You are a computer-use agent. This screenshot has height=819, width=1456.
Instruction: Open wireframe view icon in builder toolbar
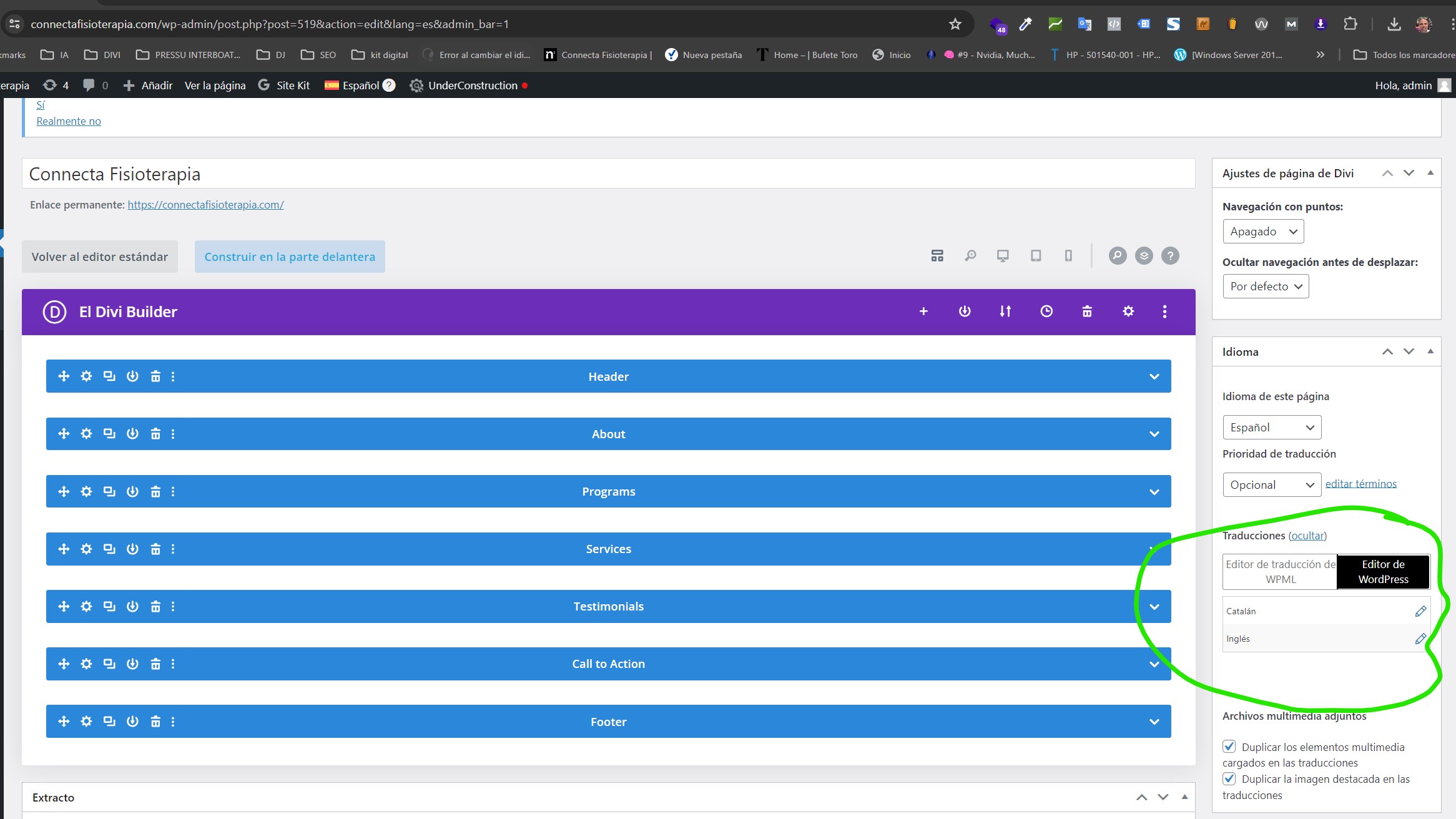[937, 256]
